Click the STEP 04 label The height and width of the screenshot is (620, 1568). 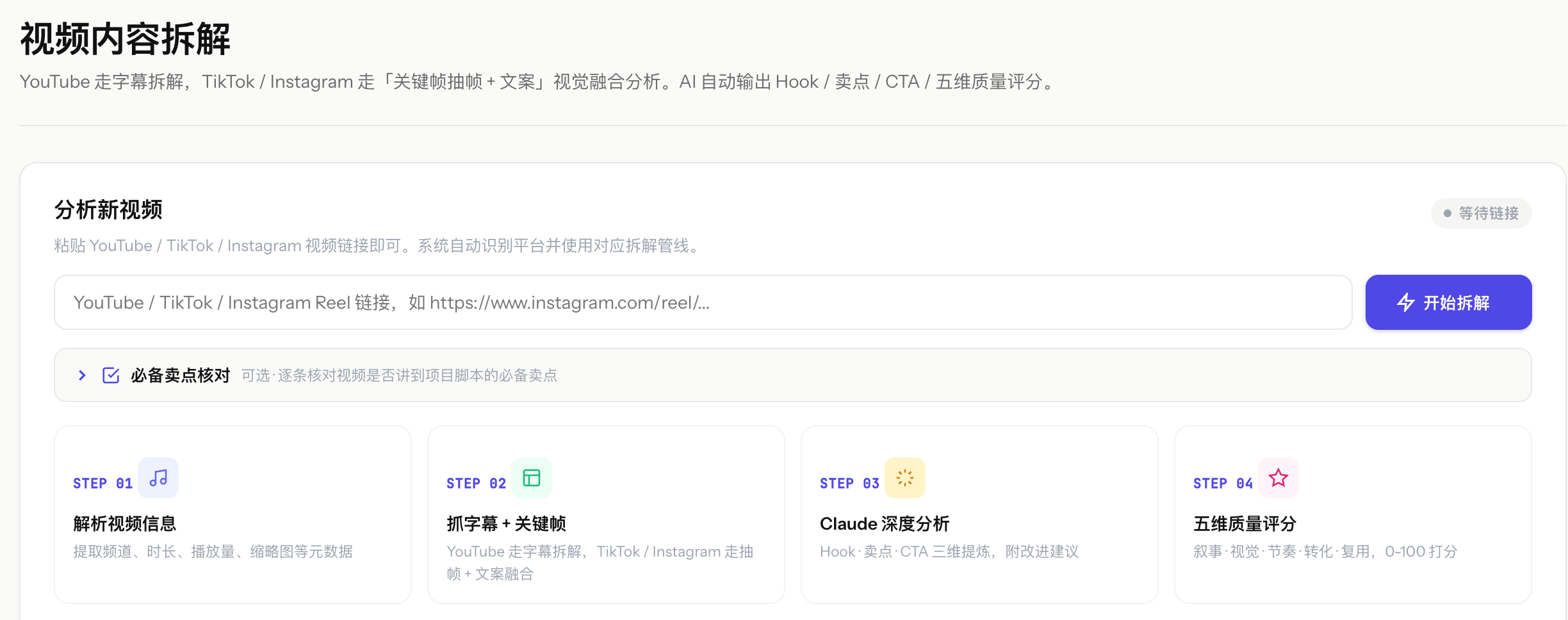[1223, 484]
